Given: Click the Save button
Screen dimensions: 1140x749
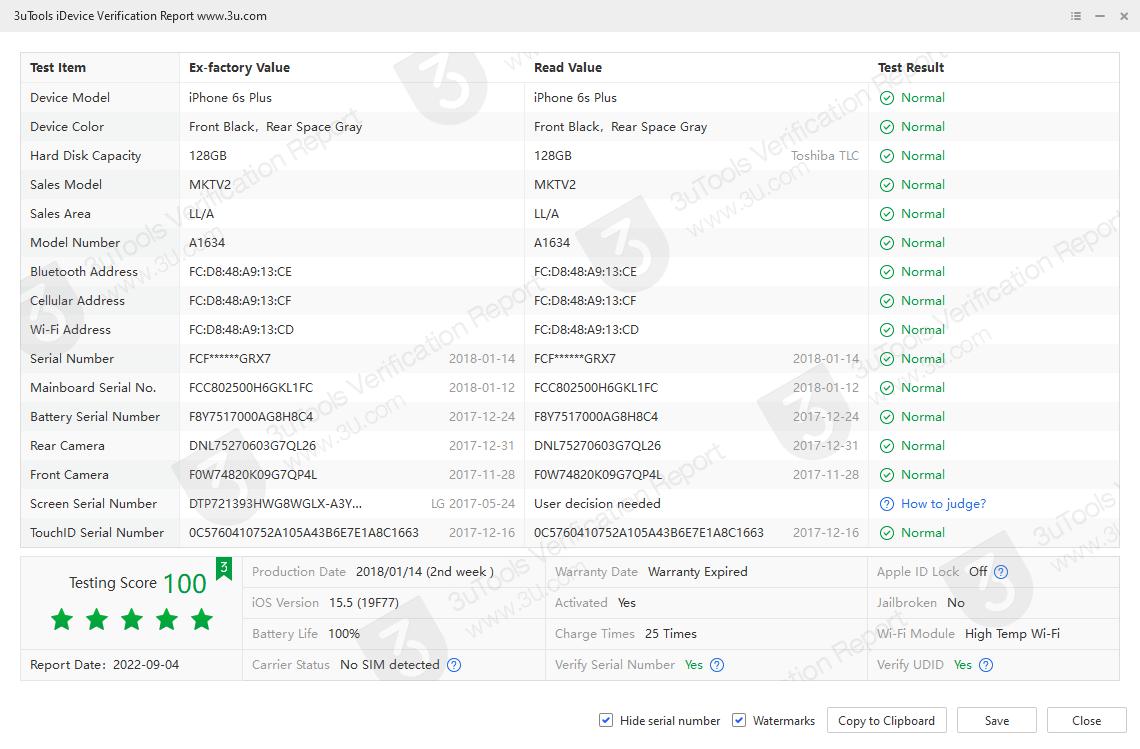Looking at the screenshot, I should (x=996, y=720).
